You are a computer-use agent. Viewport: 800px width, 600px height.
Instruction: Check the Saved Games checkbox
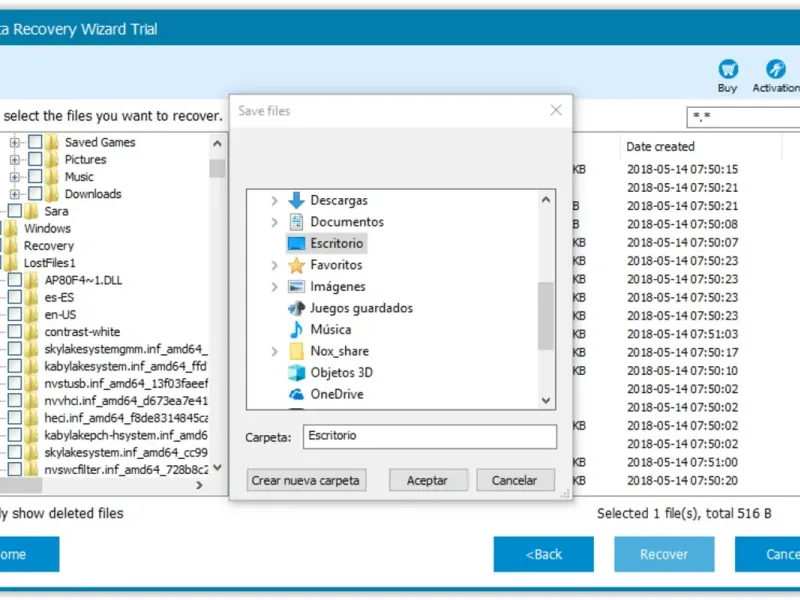pos(35,142)
